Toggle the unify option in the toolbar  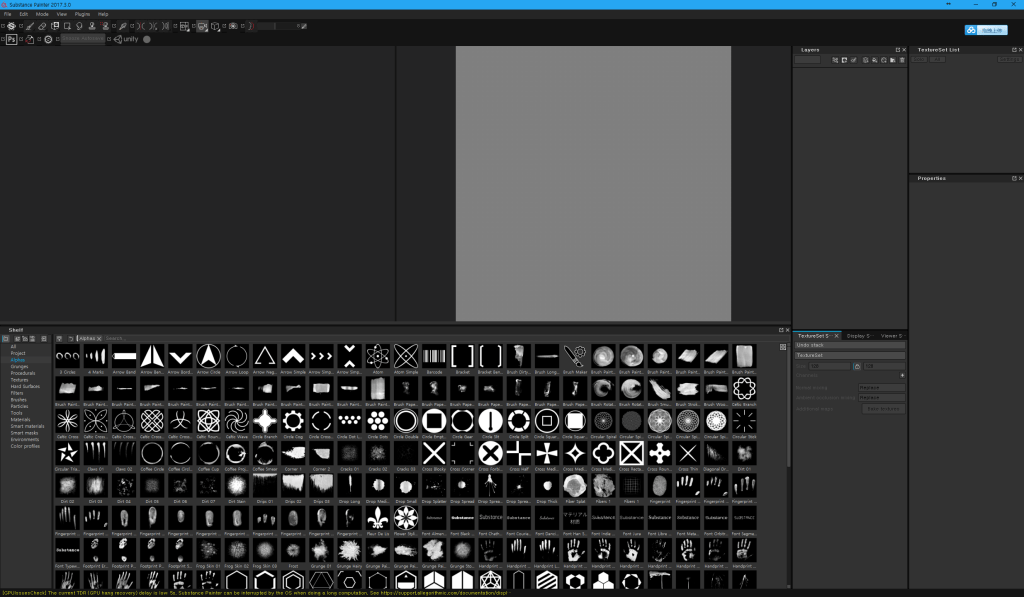click(x=125, y=39)
